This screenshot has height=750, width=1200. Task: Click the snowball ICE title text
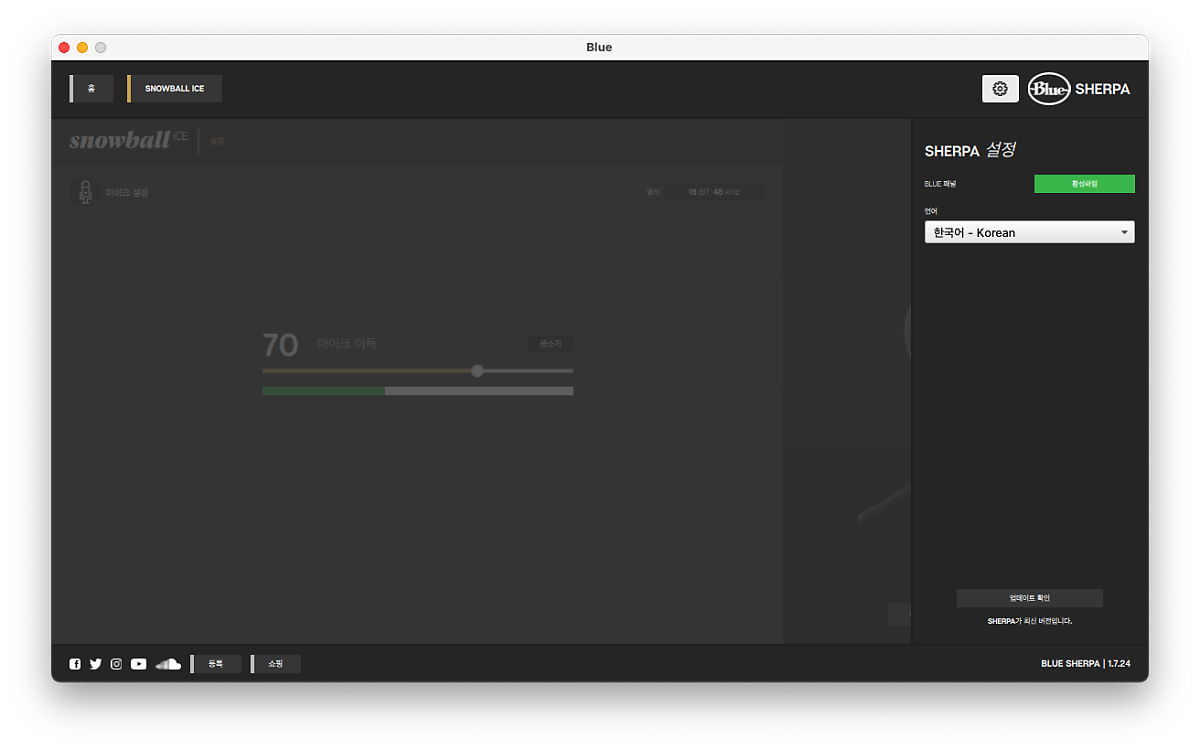(128, 140)
